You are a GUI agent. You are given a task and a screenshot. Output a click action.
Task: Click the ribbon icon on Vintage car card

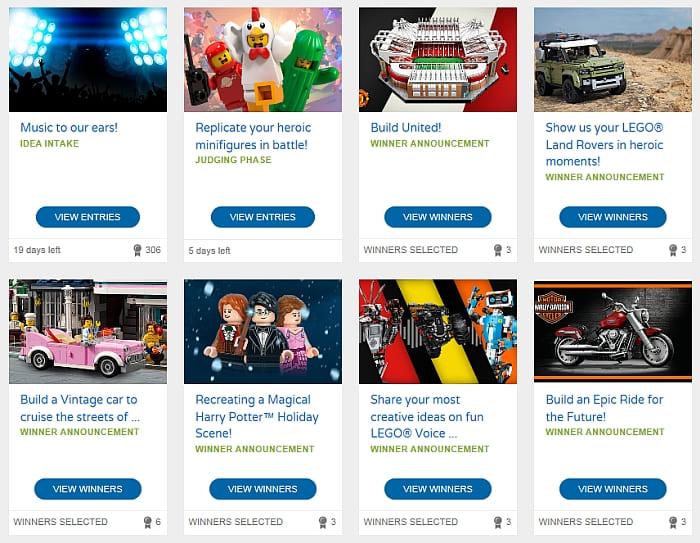[147, 522]
